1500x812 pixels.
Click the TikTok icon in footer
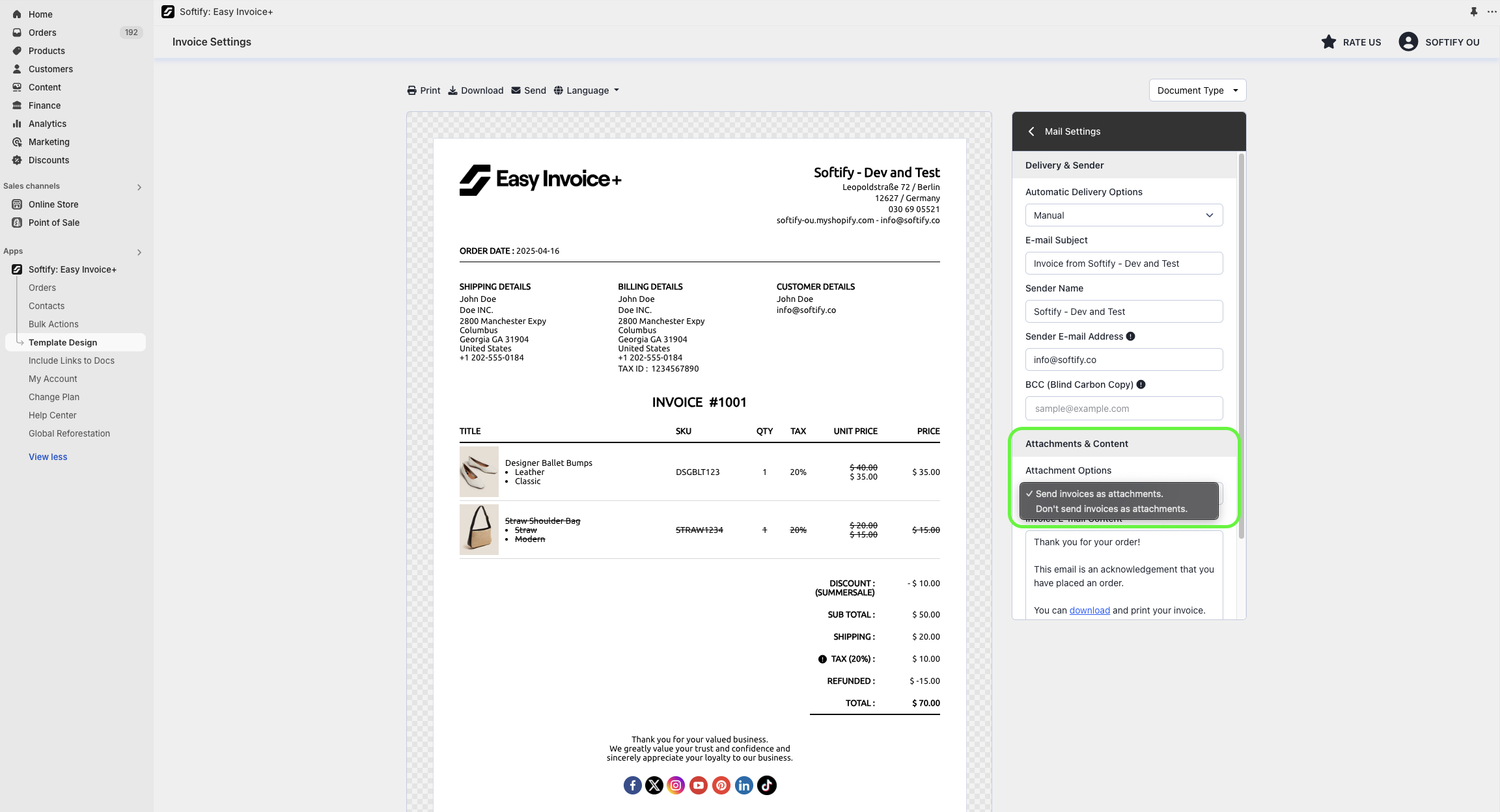tap(766, 785)
